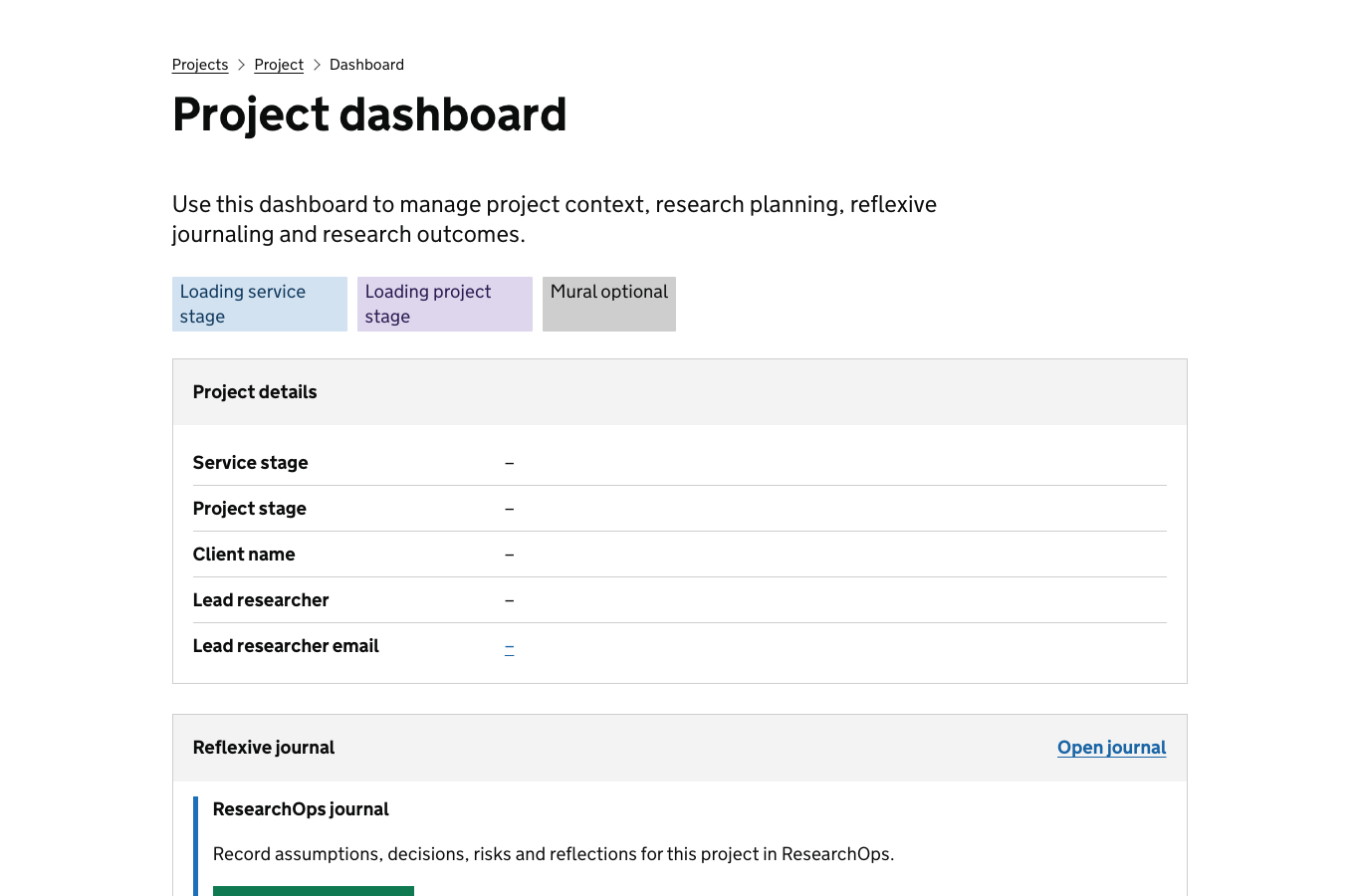Open the Projects breadcrumb link
Image resolution: width=1359 pixels, height=896 pixels.
(200, 65)
